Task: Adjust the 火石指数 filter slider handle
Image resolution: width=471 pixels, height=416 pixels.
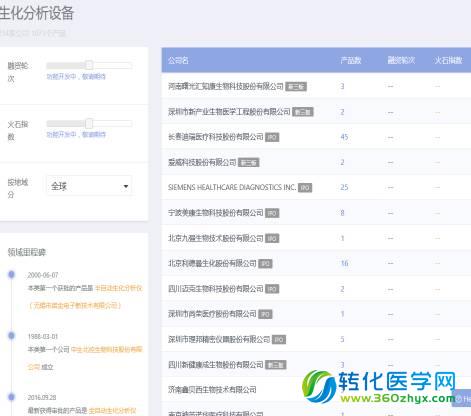Action: coord(89,124)
